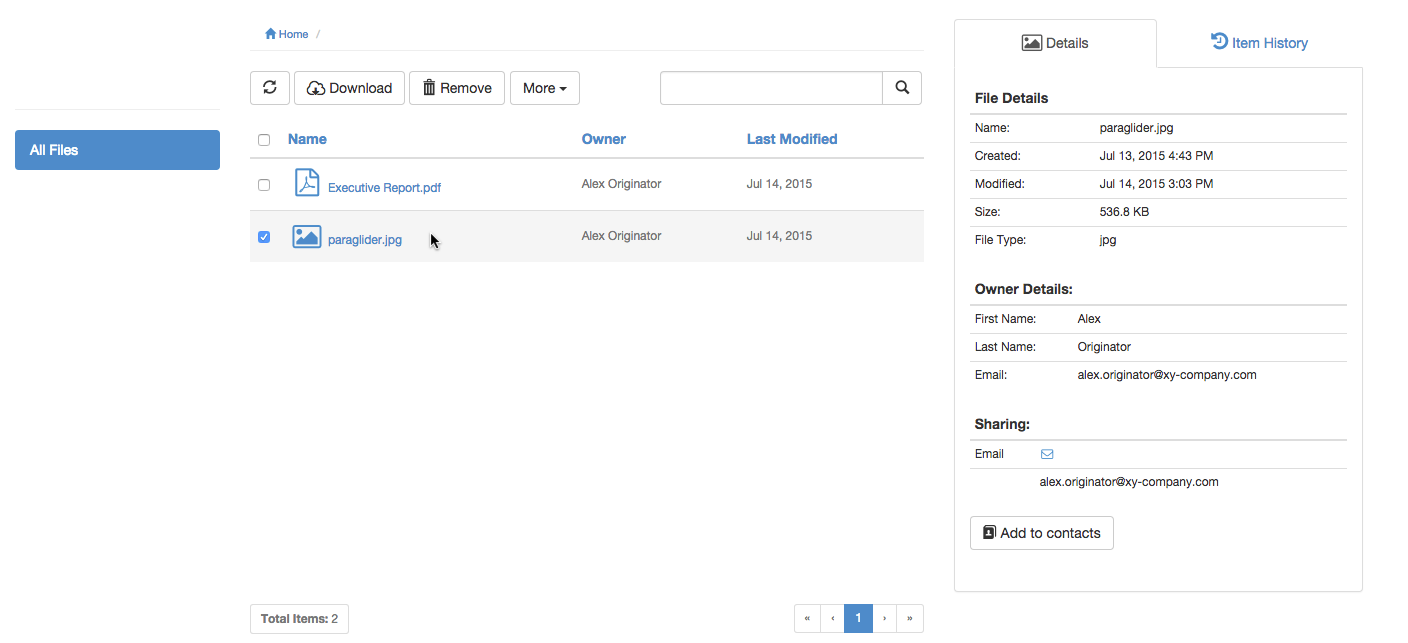This screenshot has width=1408, height=643.
Task: Go to the last page of results
Action: click(x=909, y=619)
